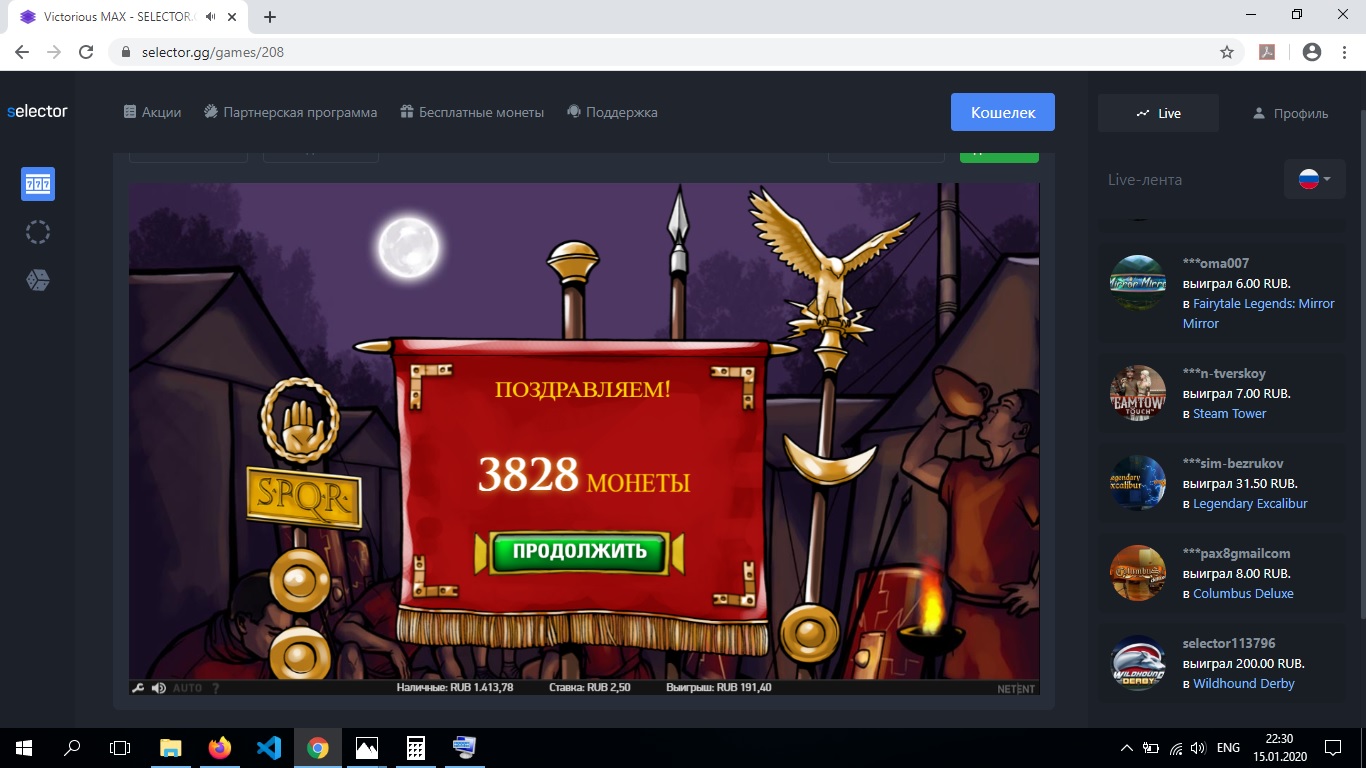Open Партнерская программа page
Screen dimensions: 1366x768
point(290,112)
